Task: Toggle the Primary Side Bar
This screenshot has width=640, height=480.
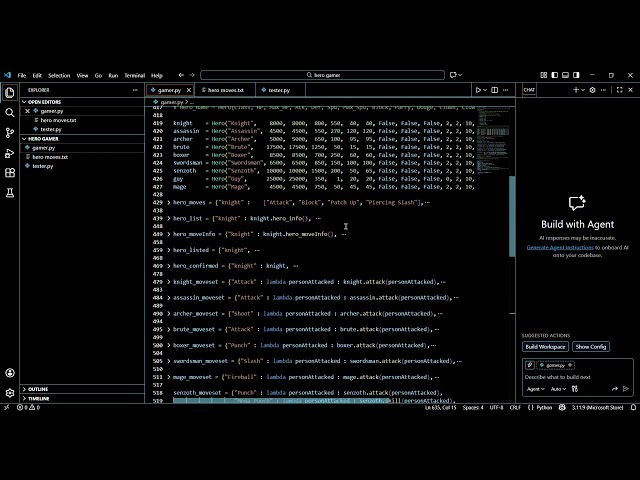Action: click(554, 75)
